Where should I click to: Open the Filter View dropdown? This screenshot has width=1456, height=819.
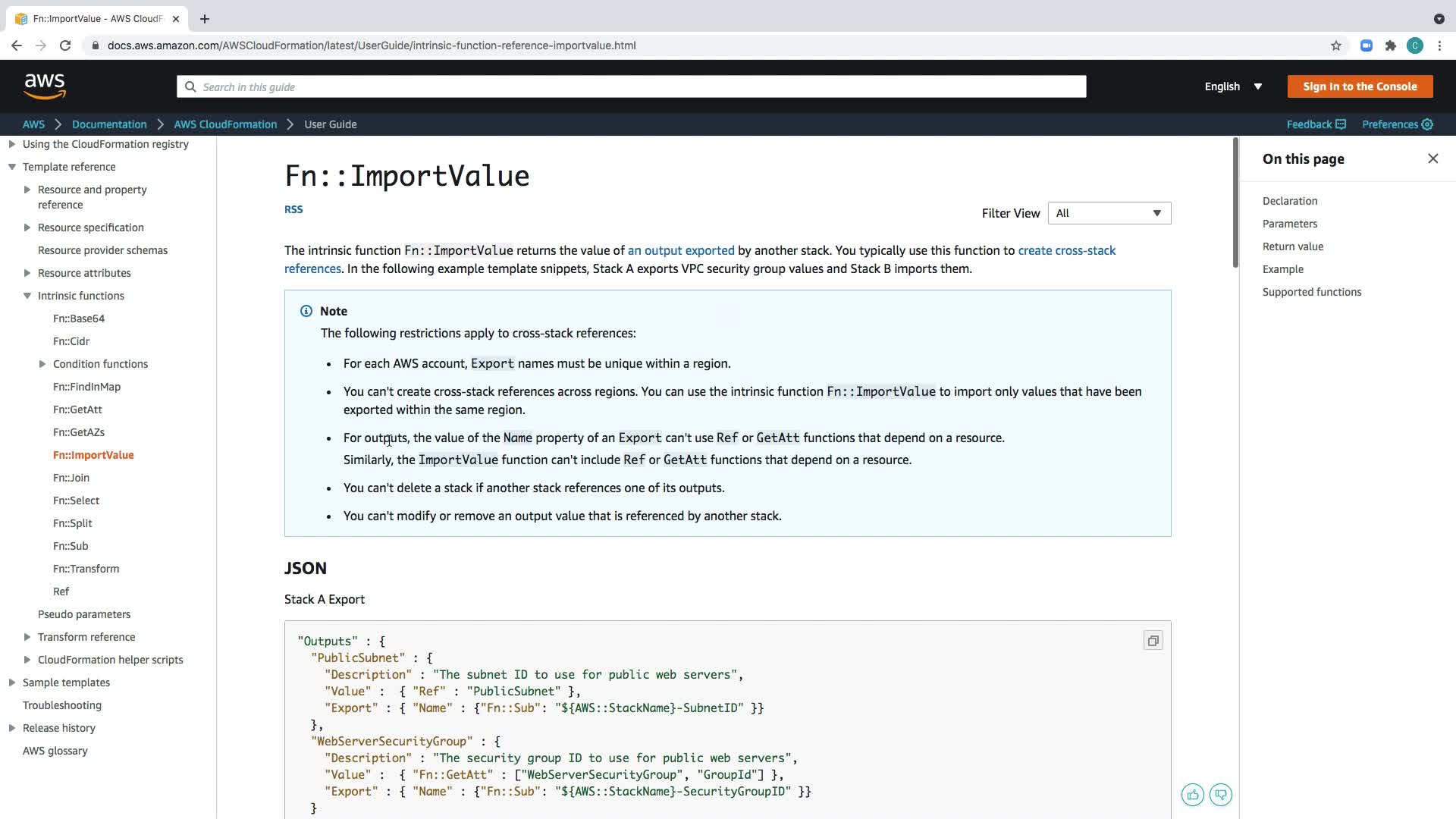[1109, 213]
